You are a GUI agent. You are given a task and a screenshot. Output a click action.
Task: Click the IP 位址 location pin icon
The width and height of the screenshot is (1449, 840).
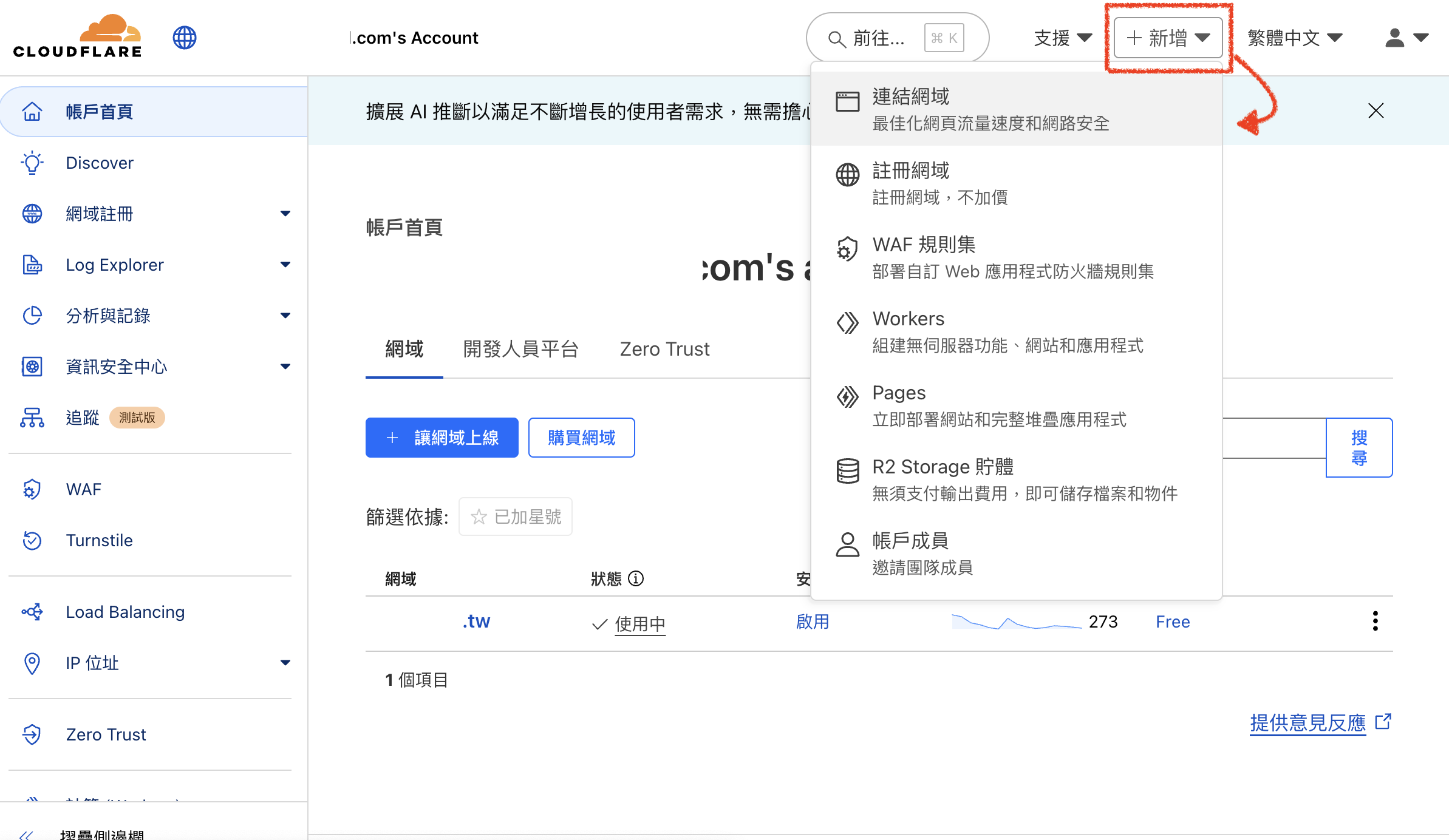coord(32,663)
